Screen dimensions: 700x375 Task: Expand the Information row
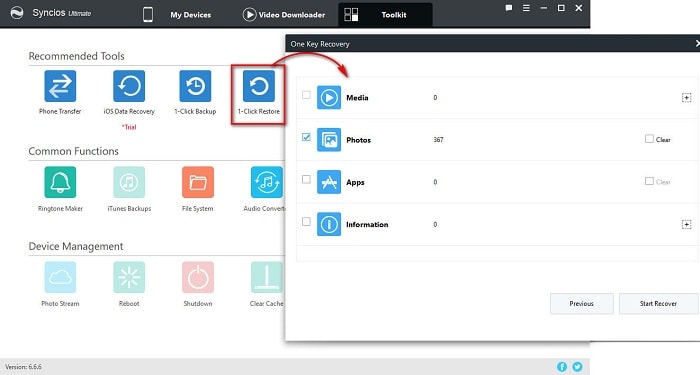click(687, 224)
